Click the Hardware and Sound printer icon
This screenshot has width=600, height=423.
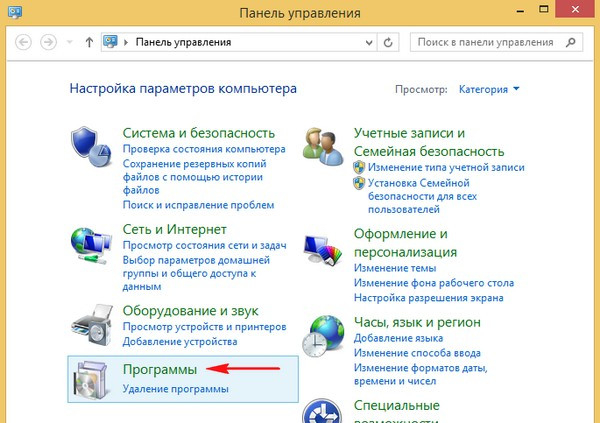92,322
